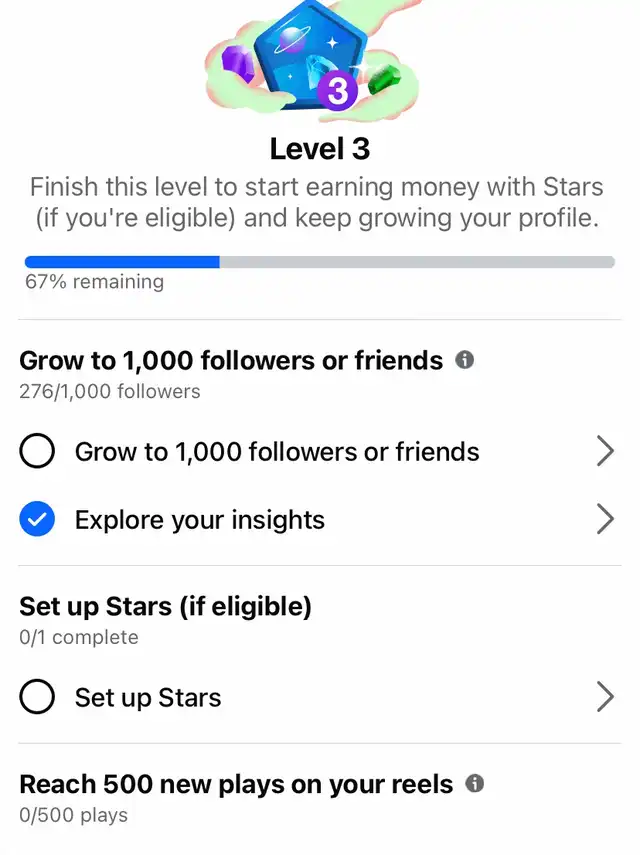
Task: Open info icon beside followers goal heading
Action: click(x=464, y=360)
